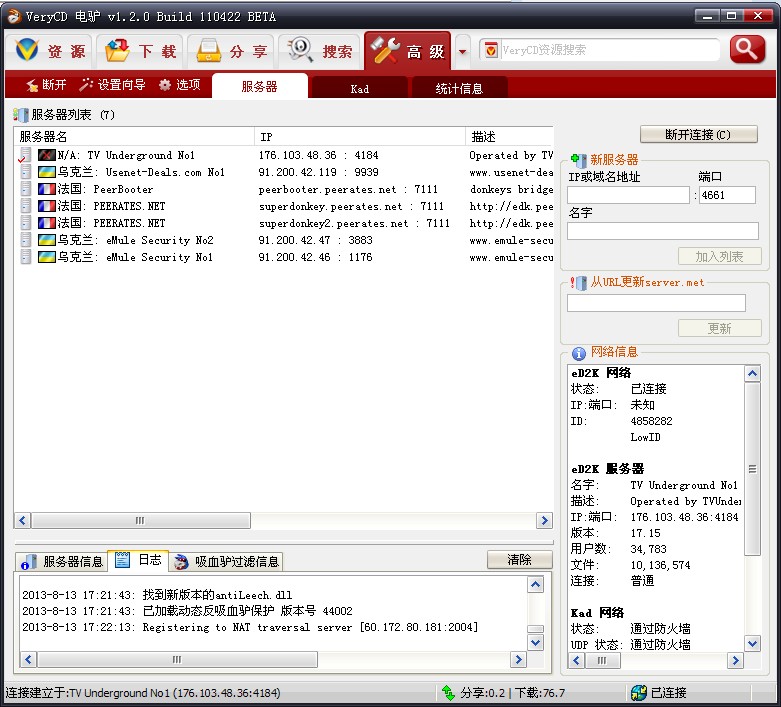Image resolution: width=781 pixels, height=707 pixels.
Task: Click the 网络信息 info icon
Action: point(579,353)
